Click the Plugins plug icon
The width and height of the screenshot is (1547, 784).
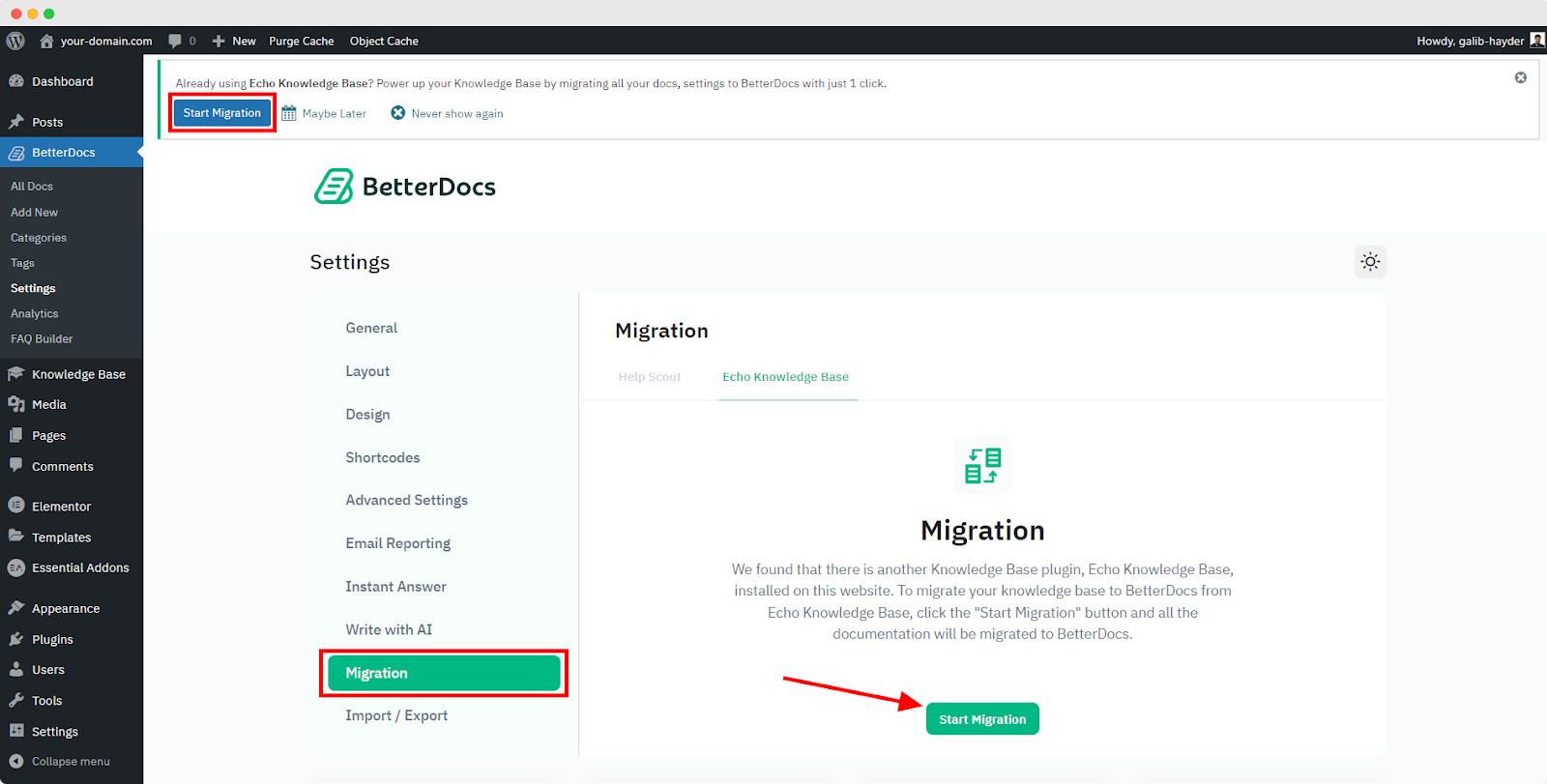[16, 639]
